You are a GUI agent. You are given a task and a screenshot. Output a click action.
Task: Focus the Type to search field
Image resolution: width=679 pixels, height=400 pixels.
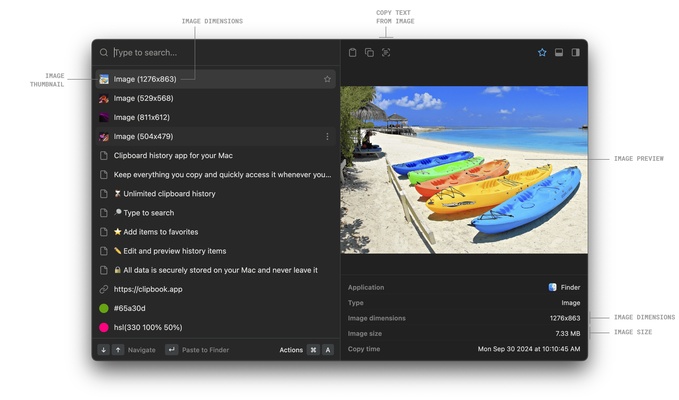(221, 52)
